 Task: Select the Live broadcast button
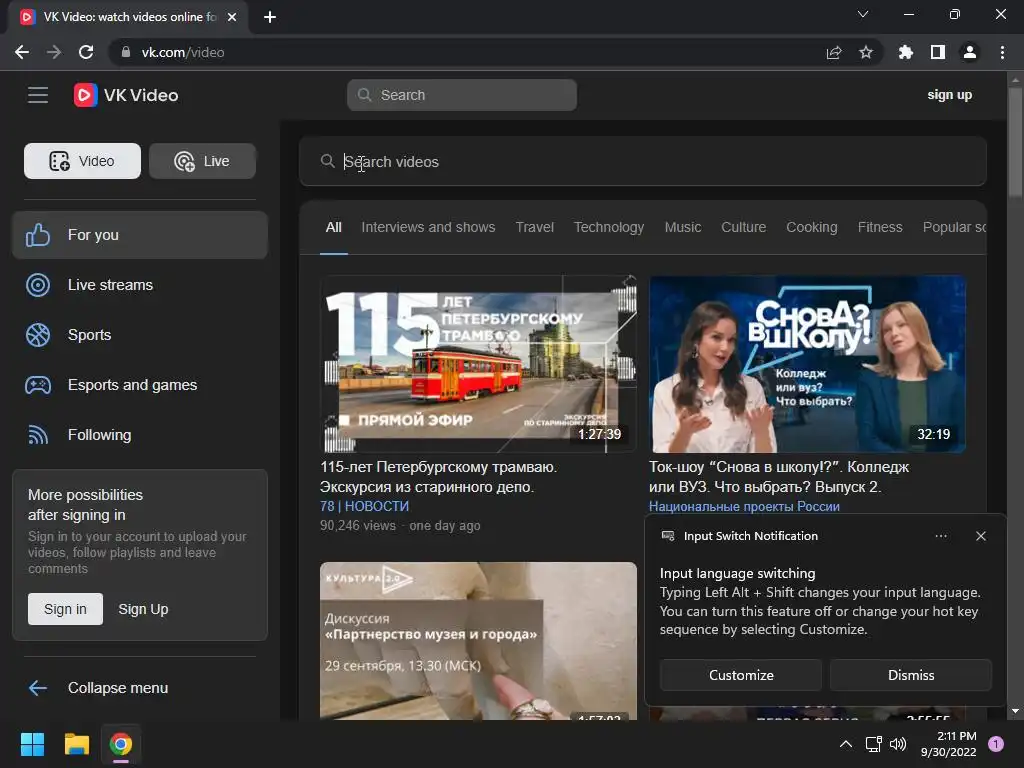(x=202, y=161)
